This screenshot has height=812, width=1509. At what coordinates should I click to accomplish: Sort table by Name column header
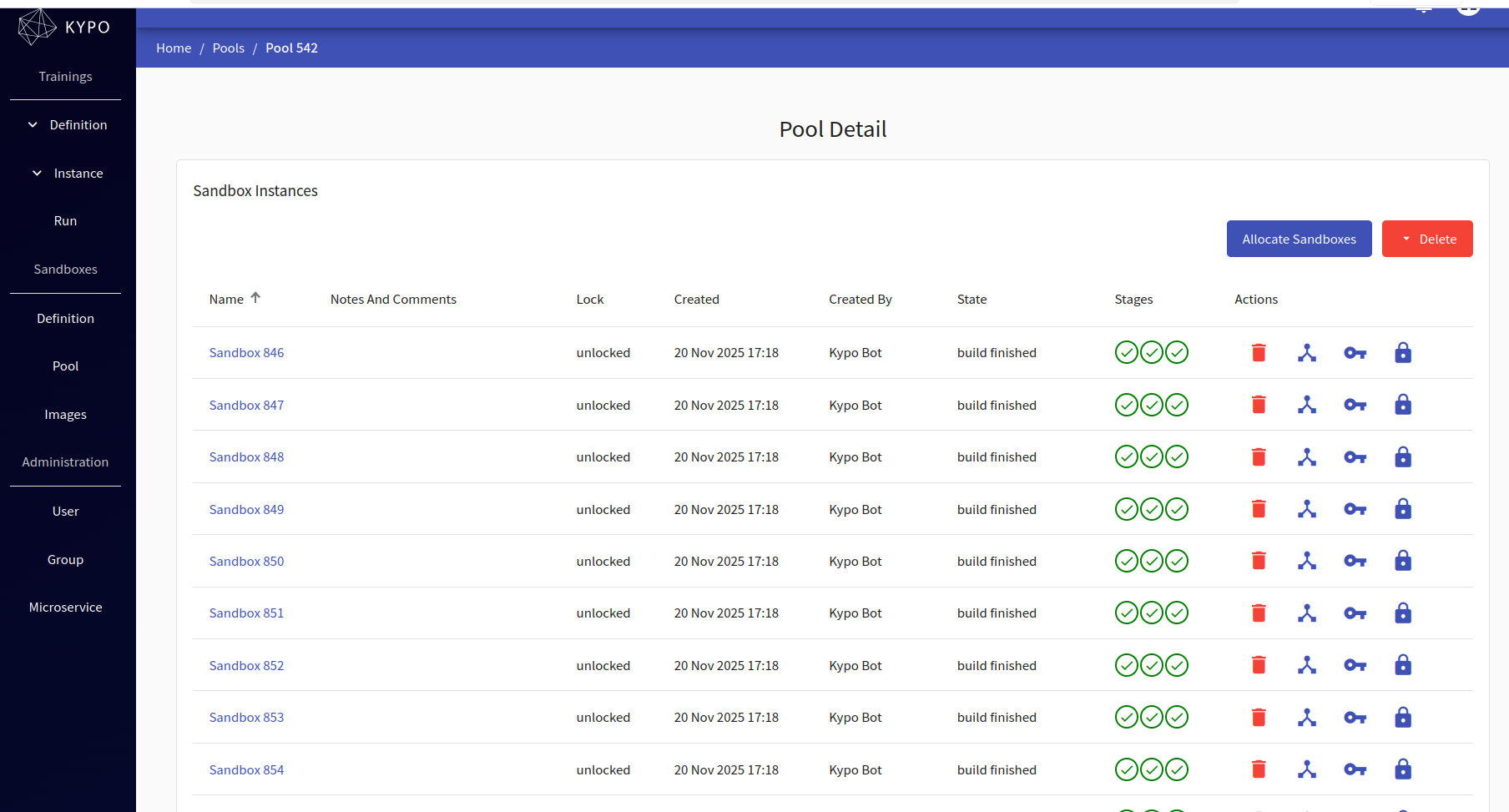(x=227, y=300)
